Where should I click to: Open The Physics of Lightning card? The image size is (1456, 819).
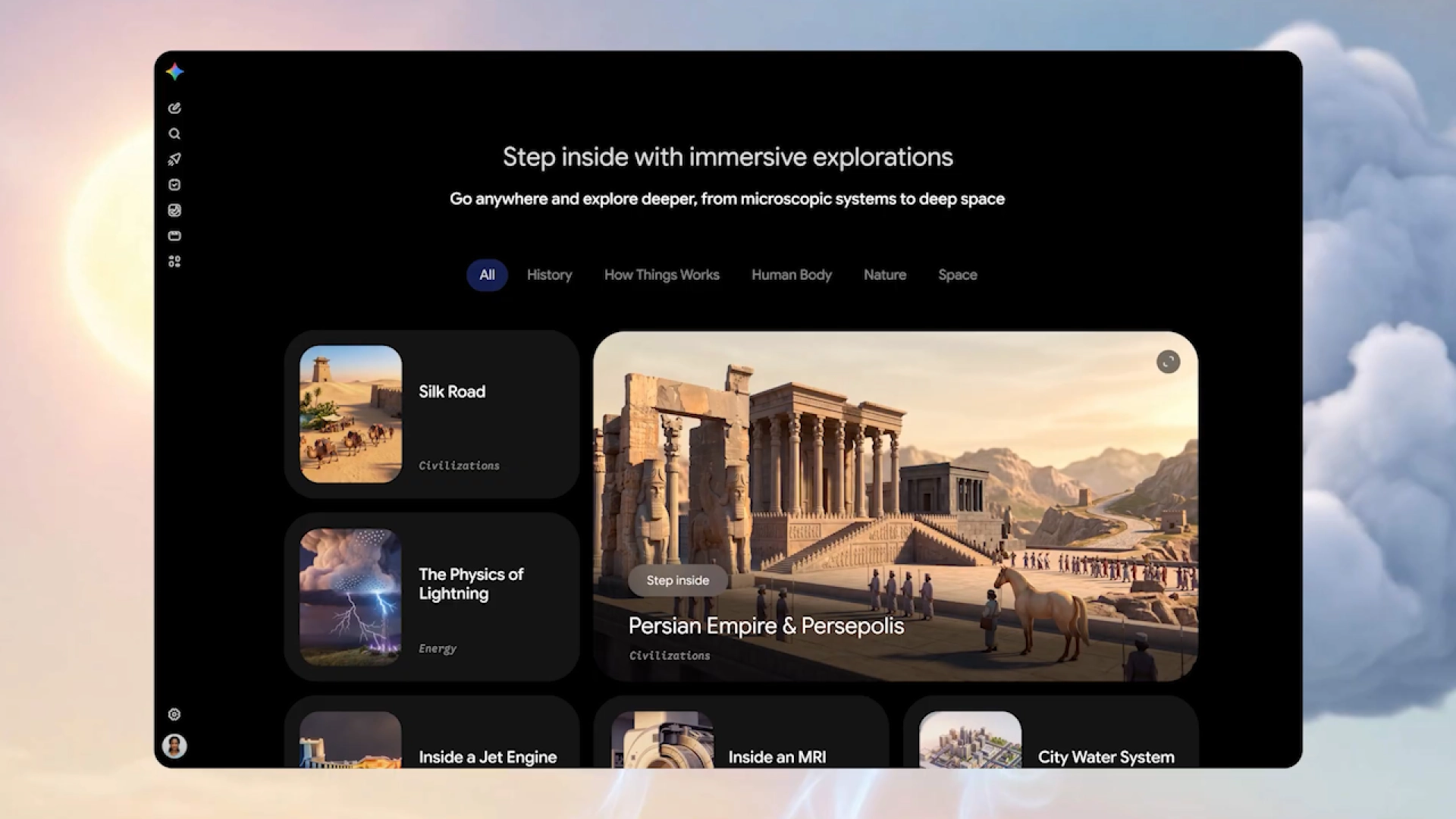click(431, 597)
